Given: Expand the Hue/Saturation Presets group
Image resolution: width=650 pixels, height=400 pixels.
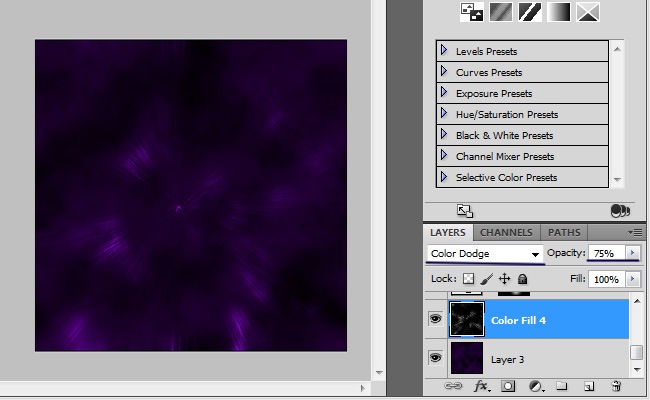Looking at the screenshot, I should 444,113.
